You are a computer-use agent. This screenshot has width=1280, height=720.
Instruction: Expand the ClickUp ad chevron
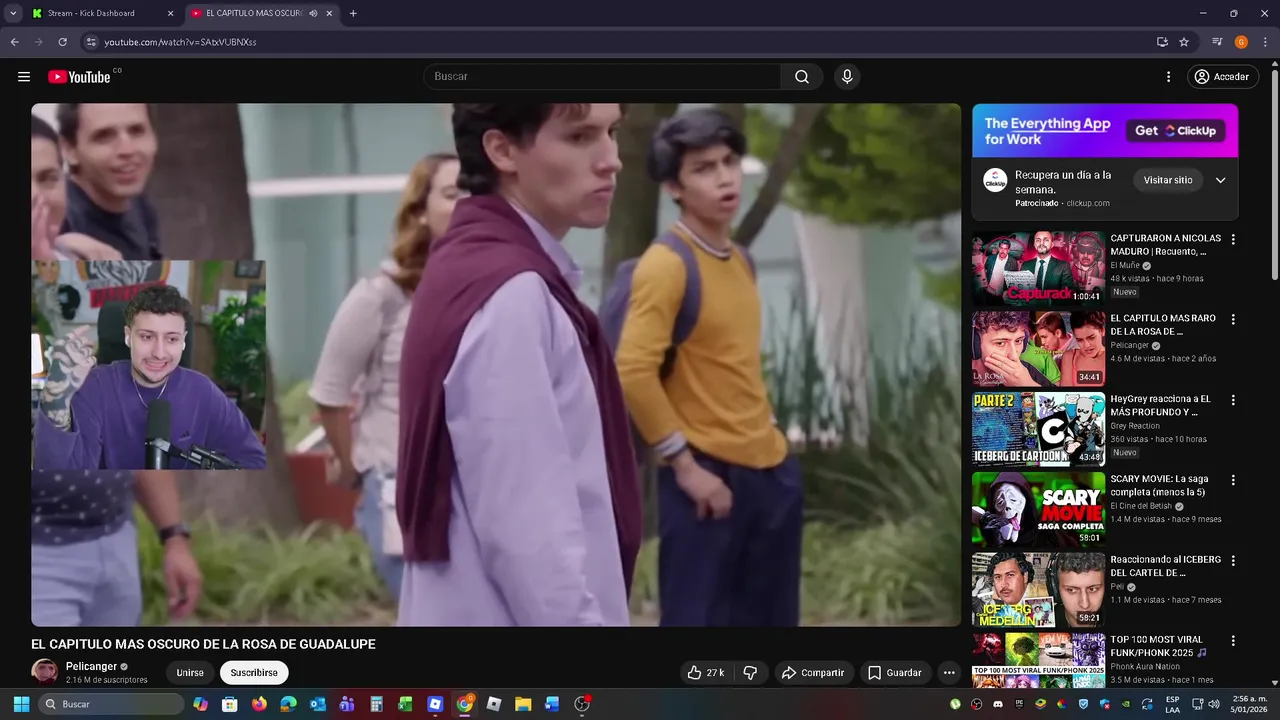(1220, 180)
